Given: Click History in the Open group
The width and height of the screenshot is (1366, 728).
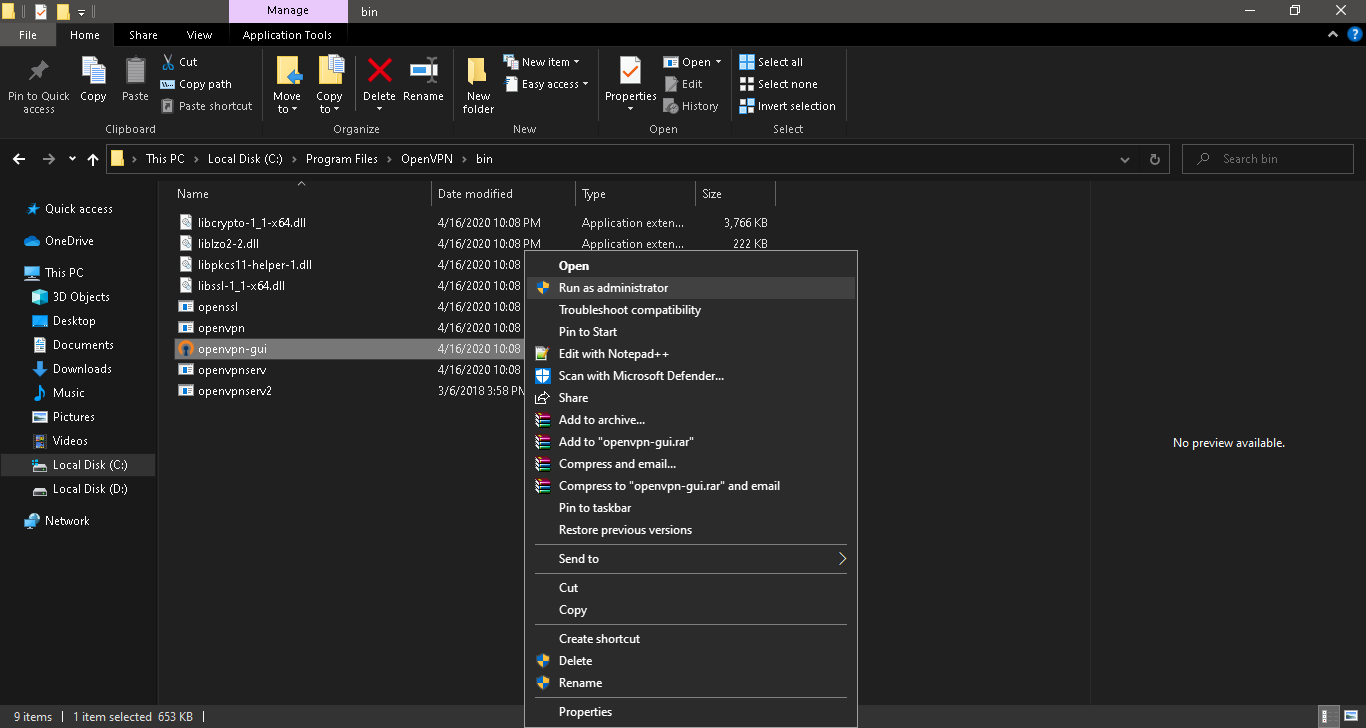Looking at the screenshot, I should (691, 106).
